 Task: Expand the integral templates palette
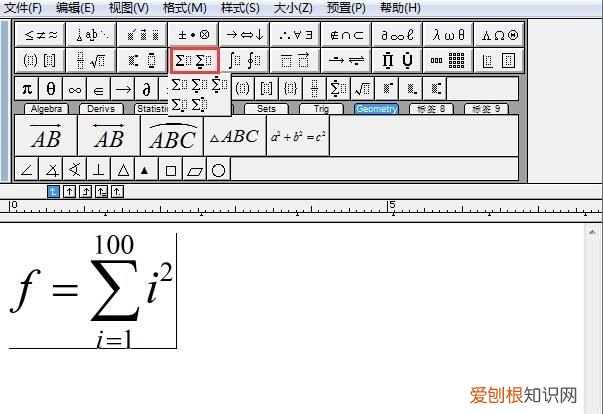click(x=245, y=60)
